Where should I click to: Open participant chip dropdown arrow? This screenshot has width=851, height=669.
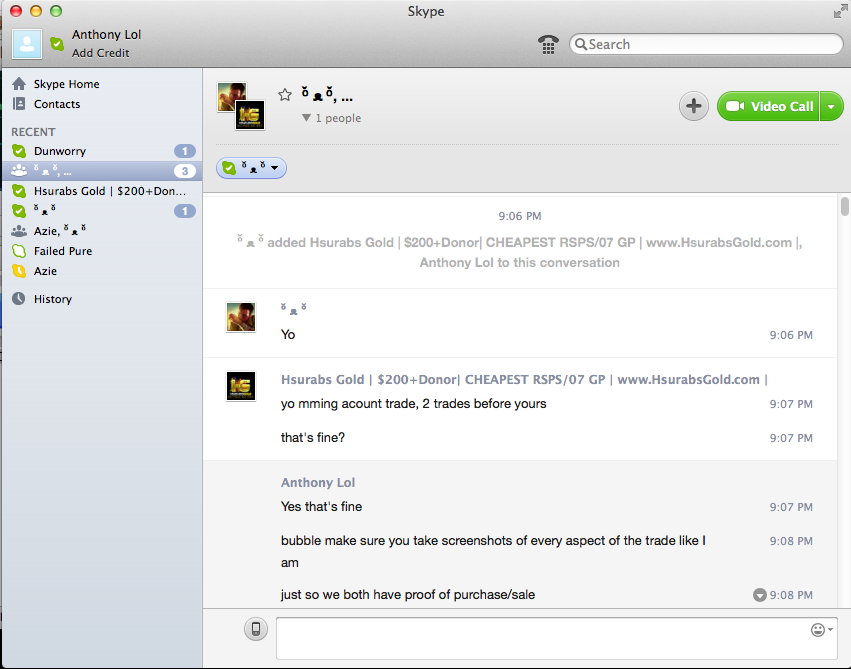[275, 168]
